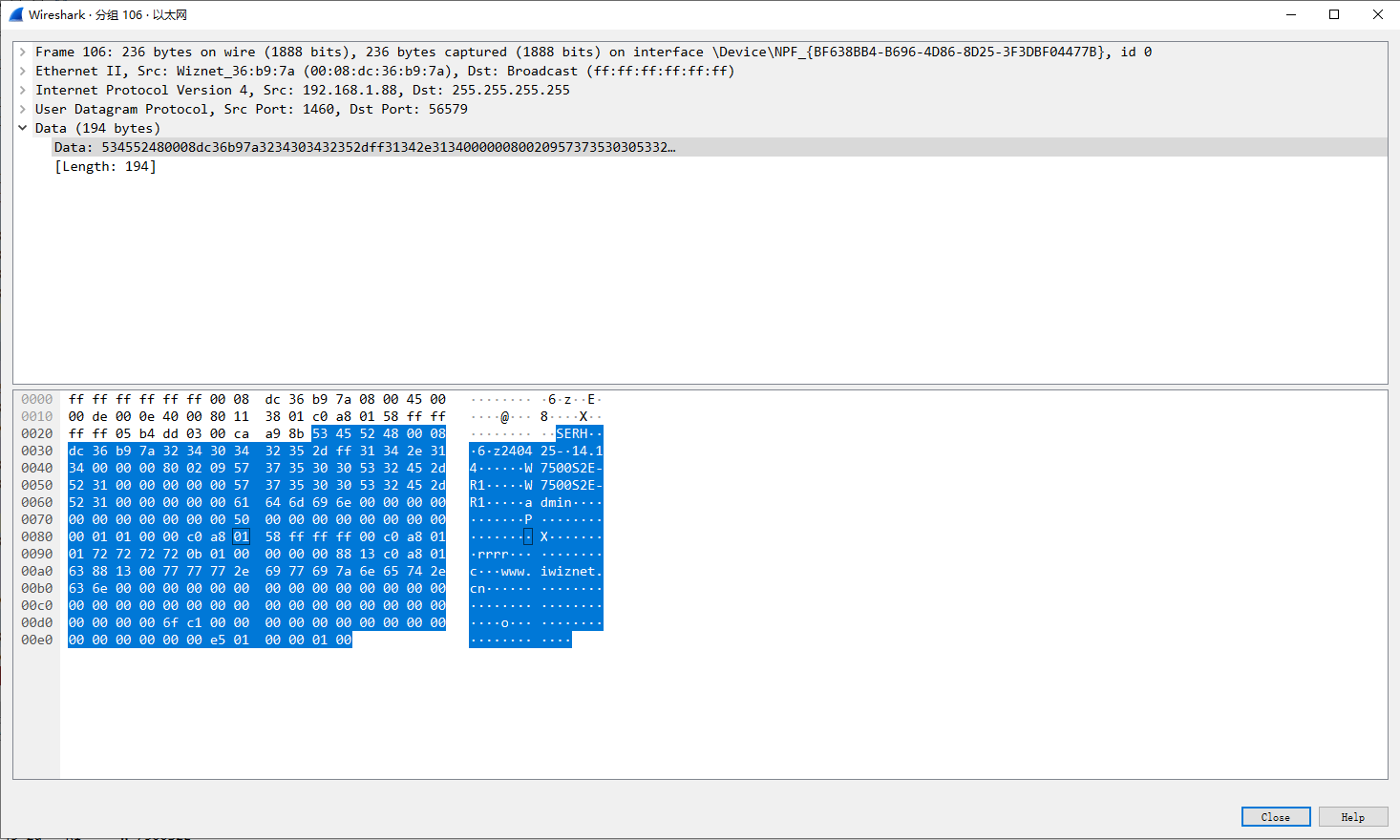Select the Frame 106 summary line
Image resolution: width=1400 pixels, height=840 pixels.
[x=593, y=52]
